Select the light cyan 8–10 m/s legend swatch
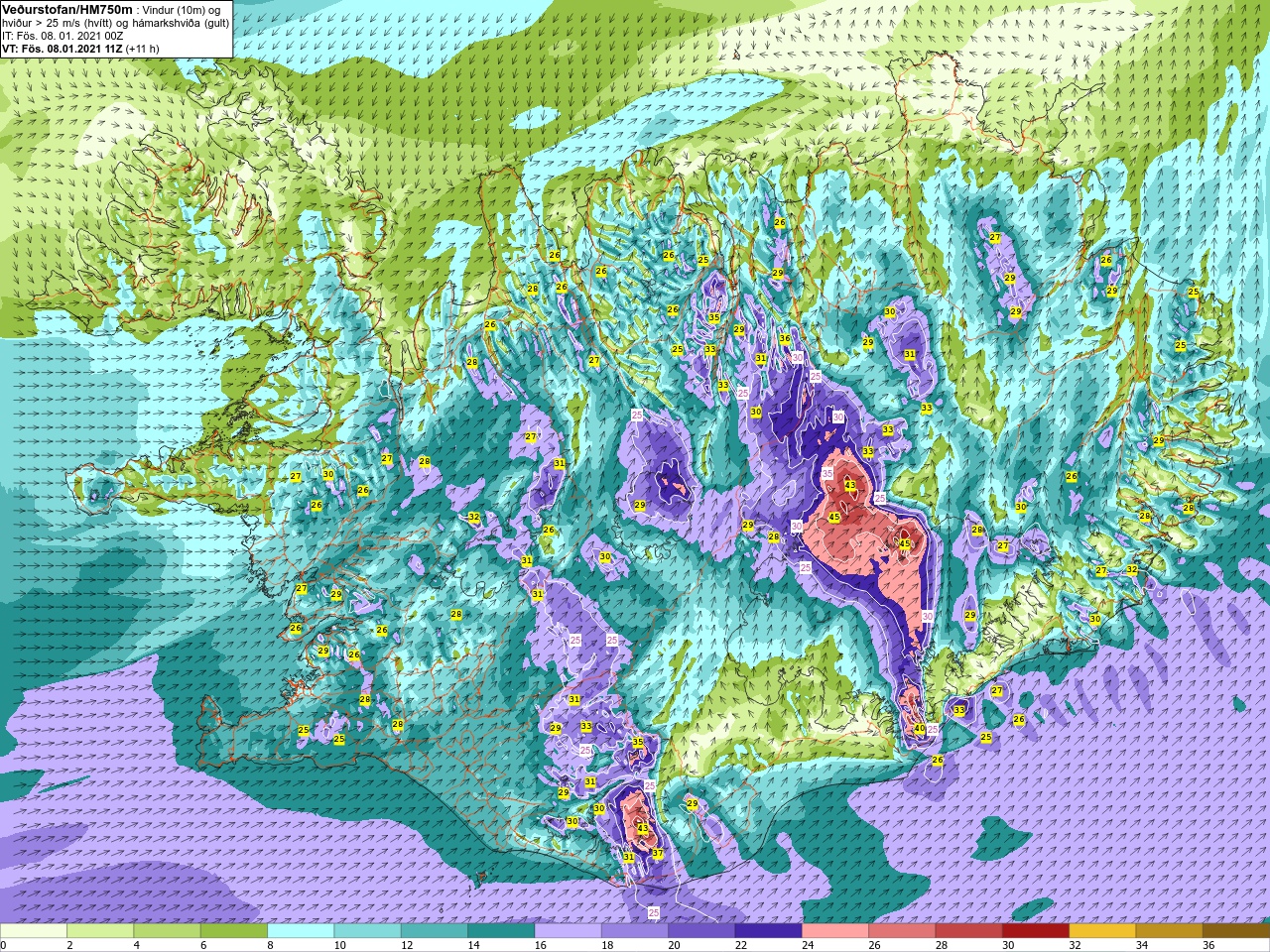This screenshot has height=952, width=1270. point(301,931)
